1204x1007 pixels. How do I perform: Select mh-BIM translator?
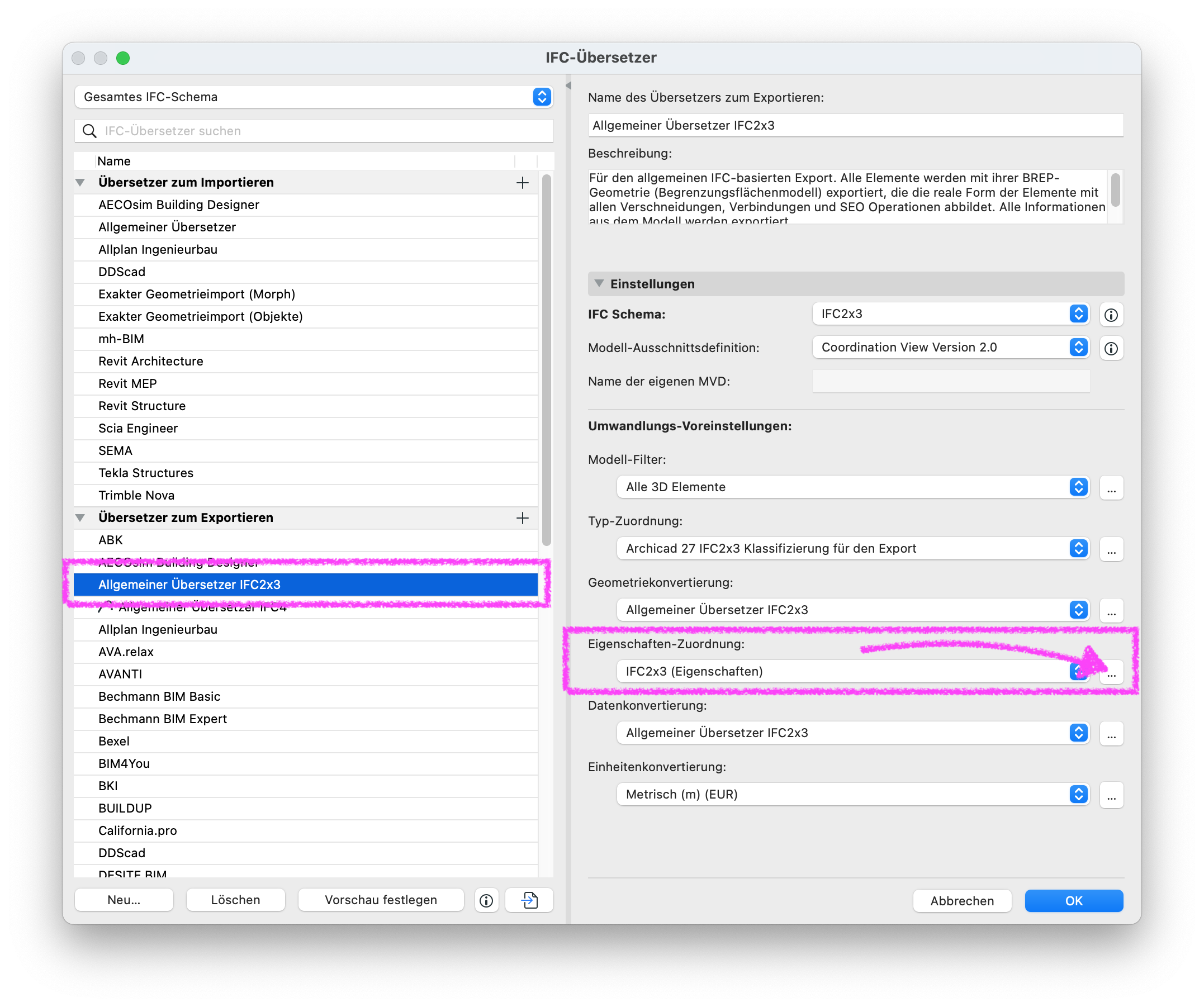tap(306, 339)
